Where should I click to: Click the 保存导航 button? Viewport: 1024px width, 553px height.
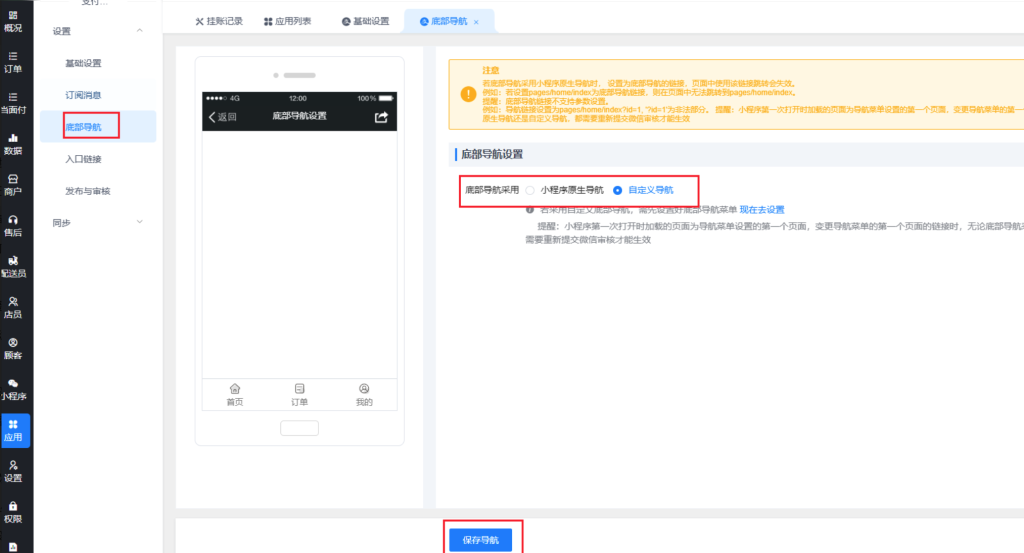coord(480,540)
